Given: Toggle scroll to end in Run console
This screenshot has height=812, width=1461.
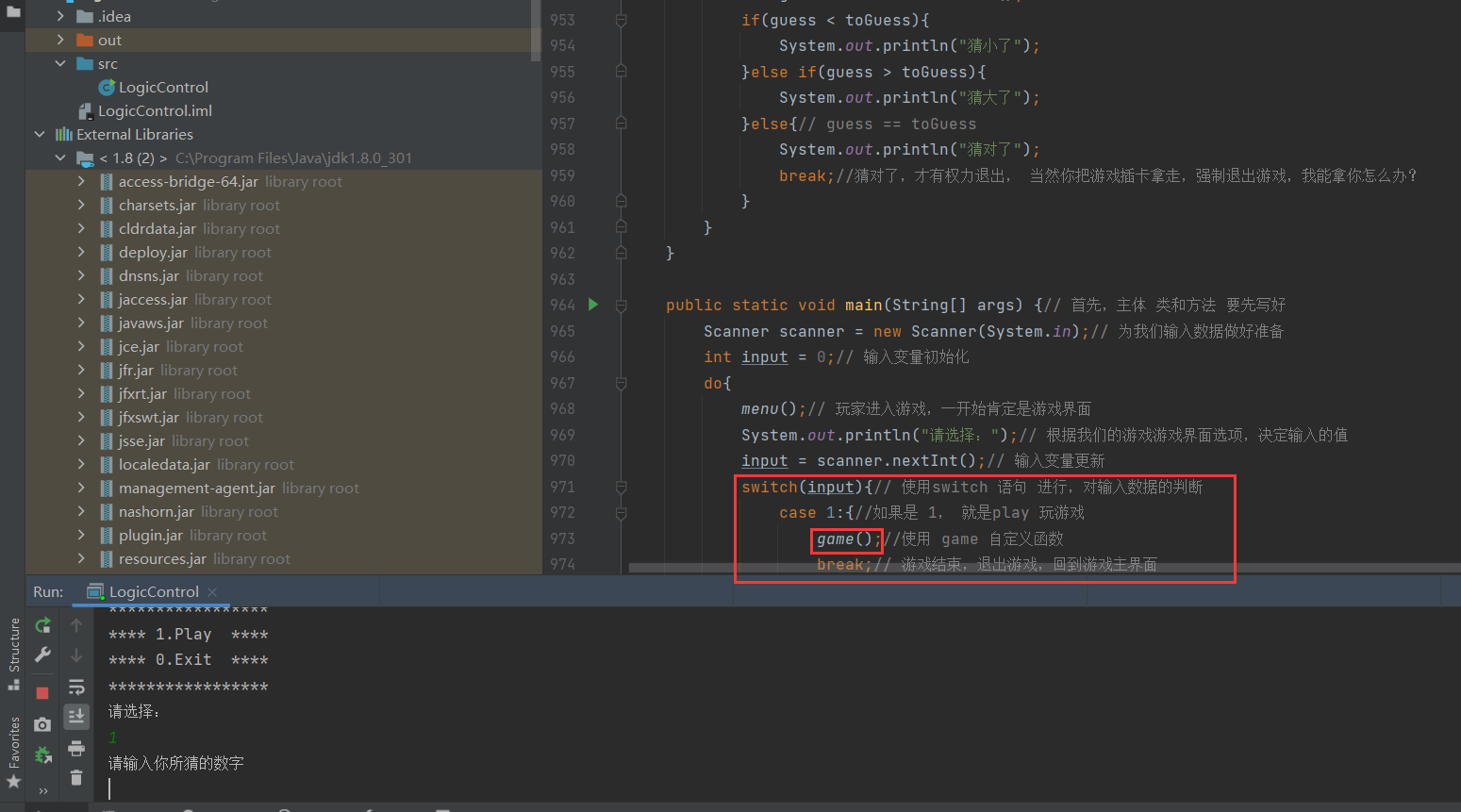Looking at the screenshot, I should pyautogui.click(x=76, y=717).
